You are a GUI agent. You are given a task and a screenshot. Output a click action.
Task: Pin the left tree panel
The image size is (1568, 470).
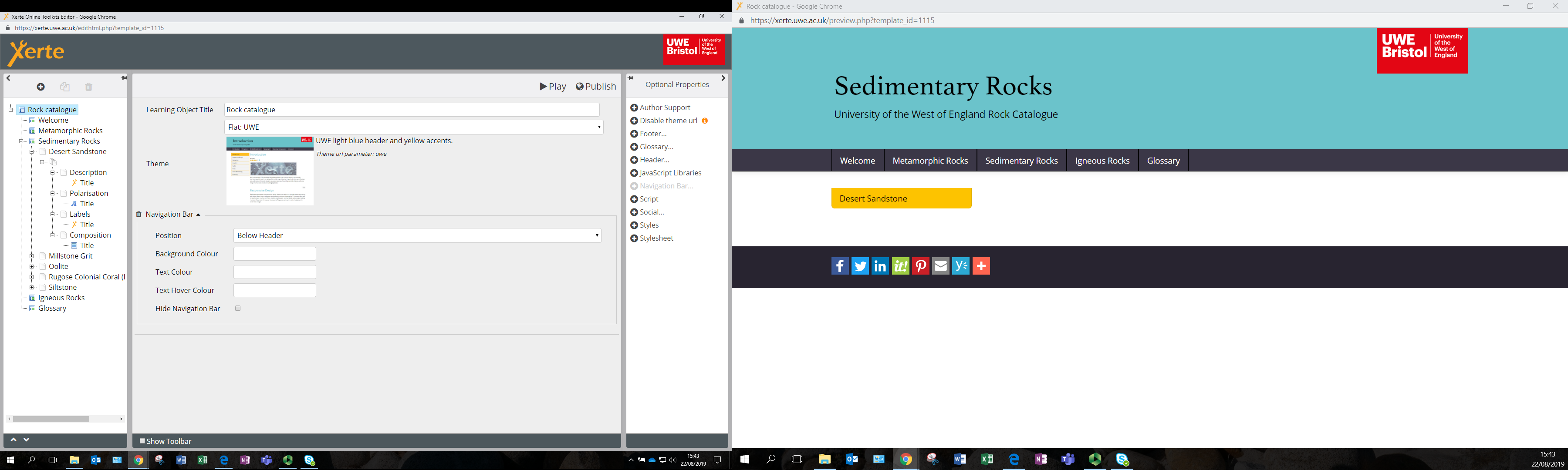[124, 78]
